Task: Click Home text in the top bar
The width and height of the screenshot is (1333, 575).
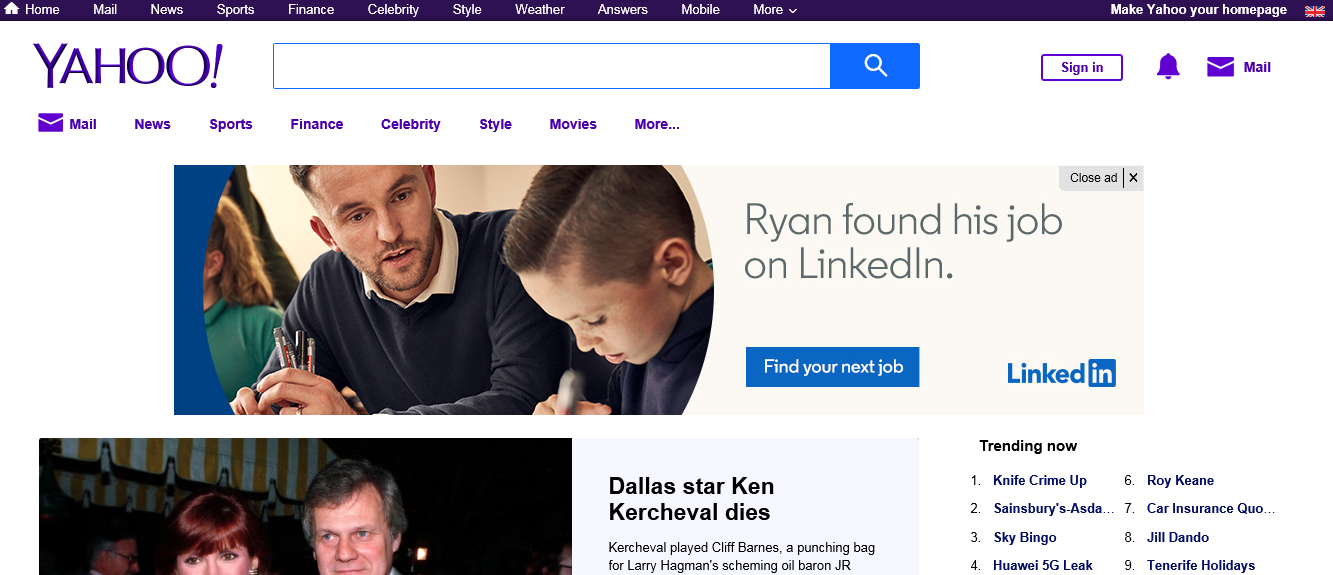Action: (x=42, y=9)
